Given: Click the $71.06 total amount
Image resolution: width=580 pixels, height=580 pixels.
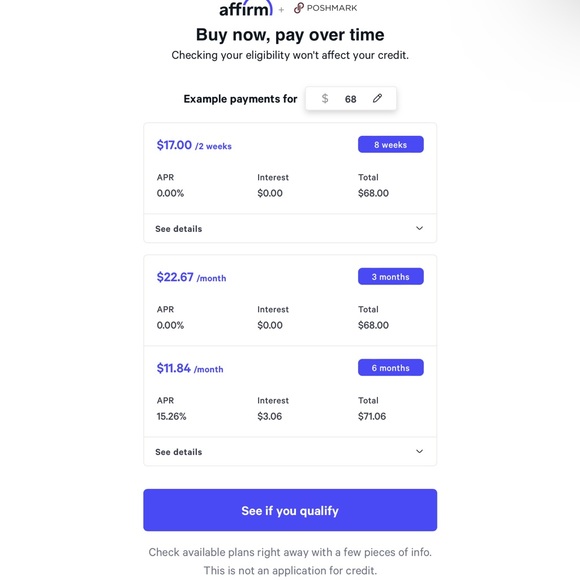Looking at the screenshot, I should 372,417.
